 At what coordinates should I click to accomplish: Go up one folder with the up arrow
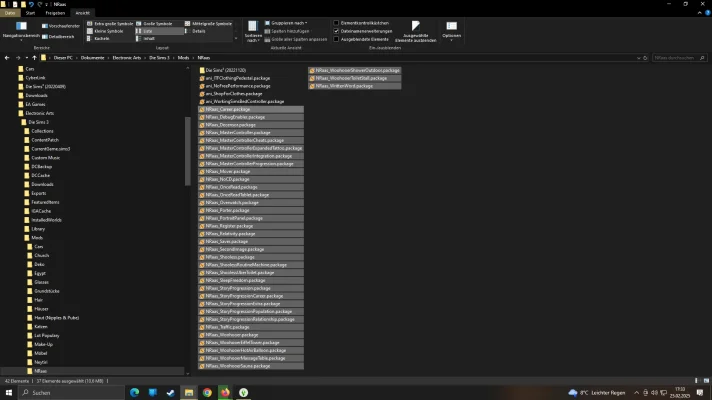[34, 58]
